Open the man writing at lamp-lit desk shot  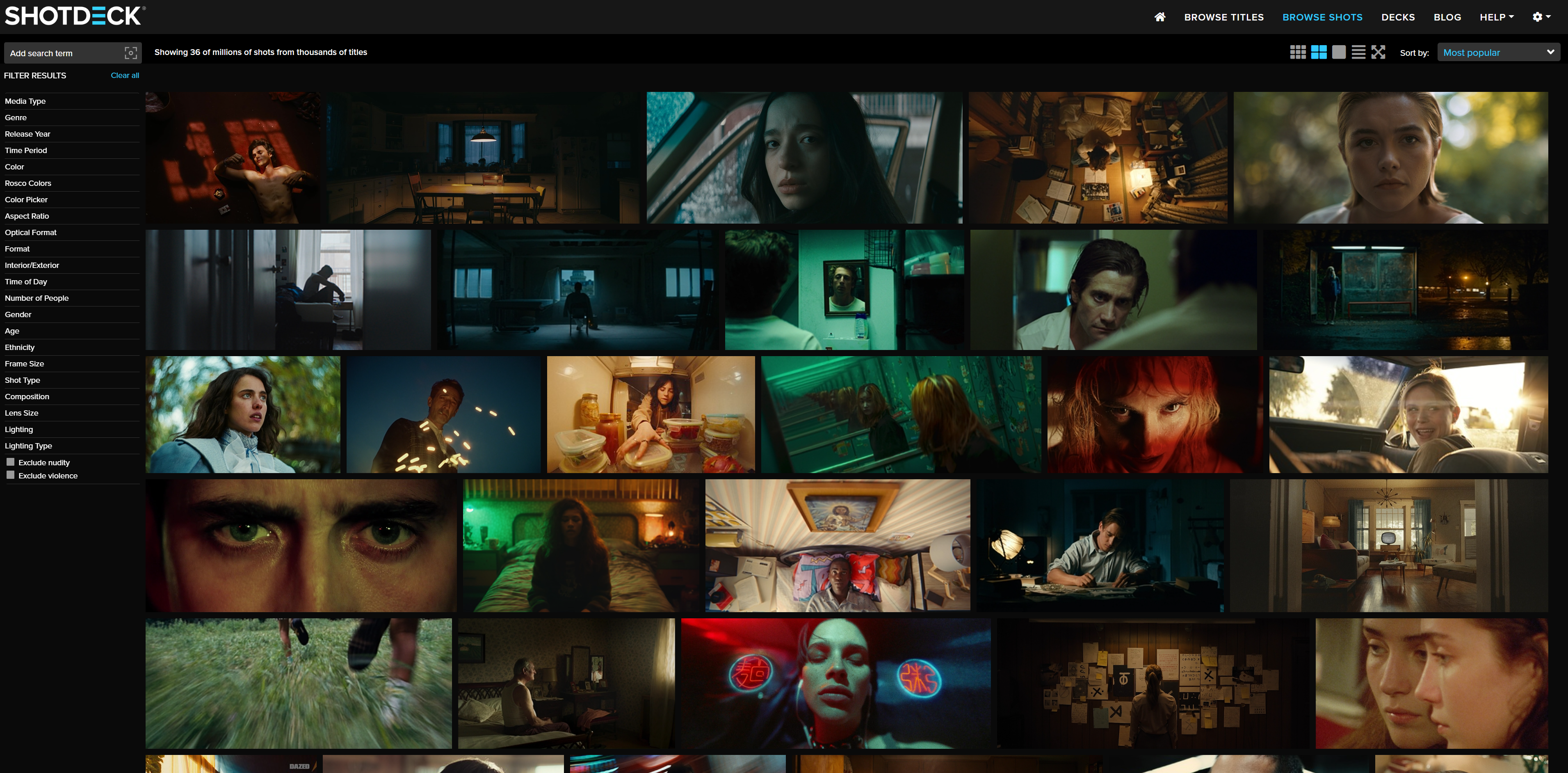pyautogui.click(x=1100, y=546)
